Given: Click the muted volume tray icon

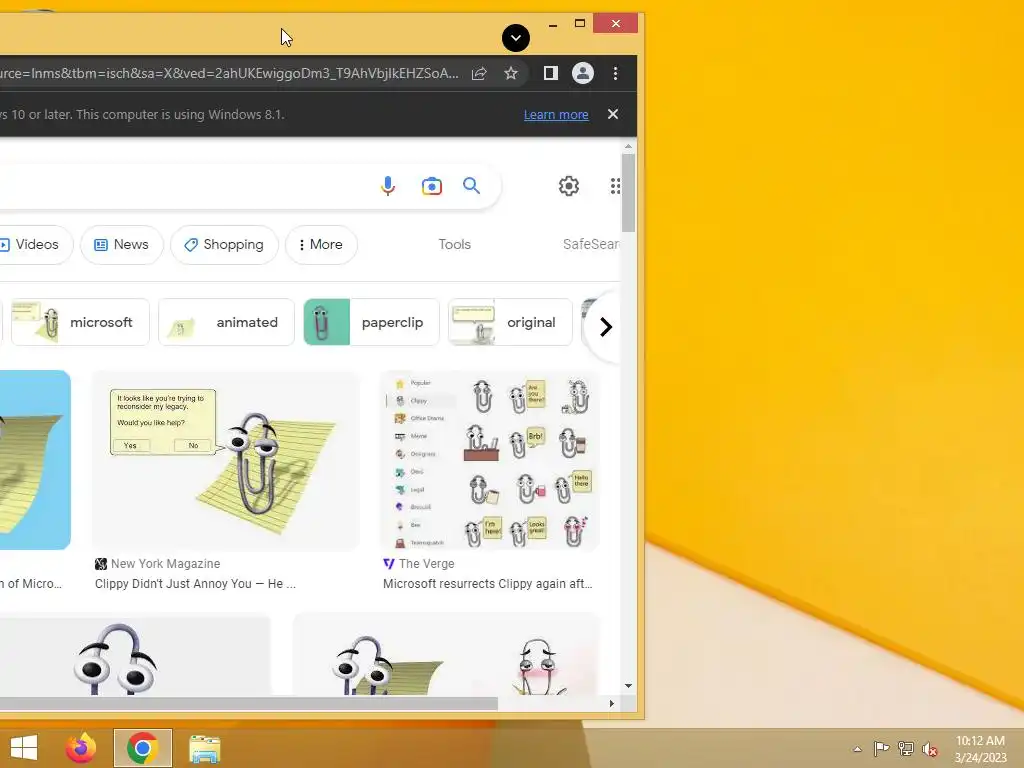Looking at the screenshot, I should click(x=930, y=749).
